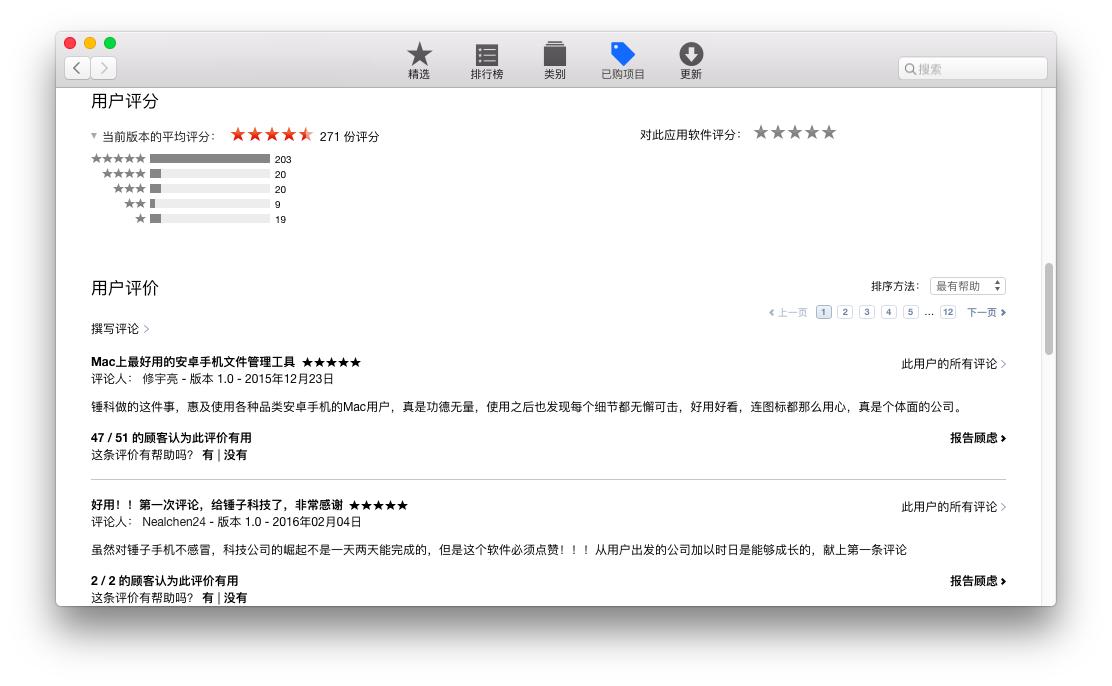Image resolution: width=1112 pixels, height=686 pixels.
Task: Select the three-star rating option
Action: point(795,131)
